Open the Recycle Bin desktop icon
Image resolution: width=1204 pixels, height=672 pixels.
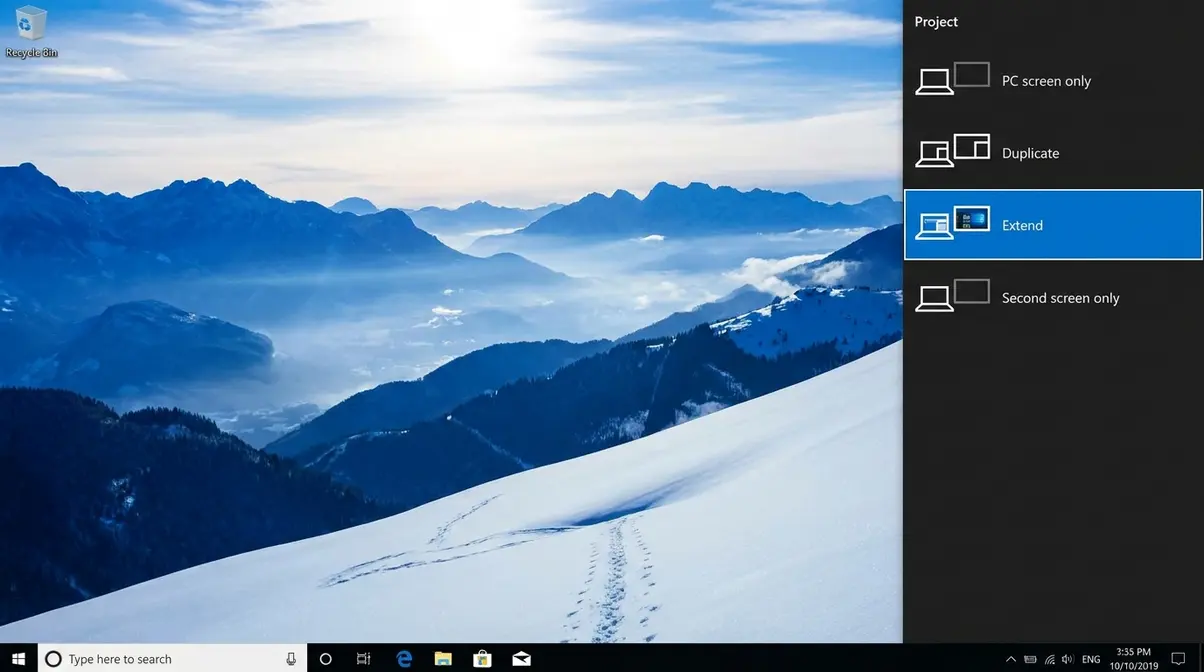[31, 31]
